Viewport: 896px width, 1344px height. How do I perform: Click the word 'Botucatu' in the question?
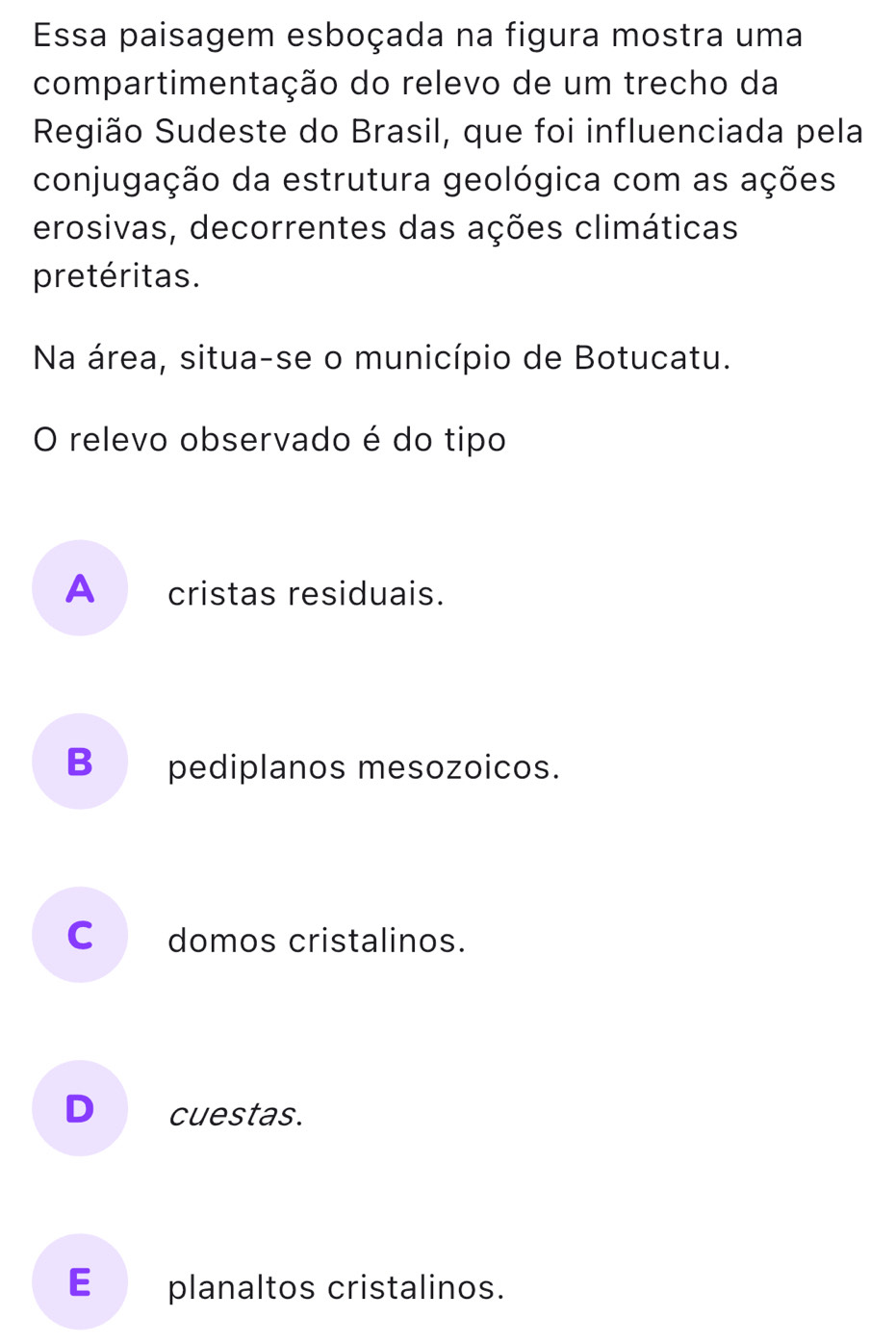649,358
